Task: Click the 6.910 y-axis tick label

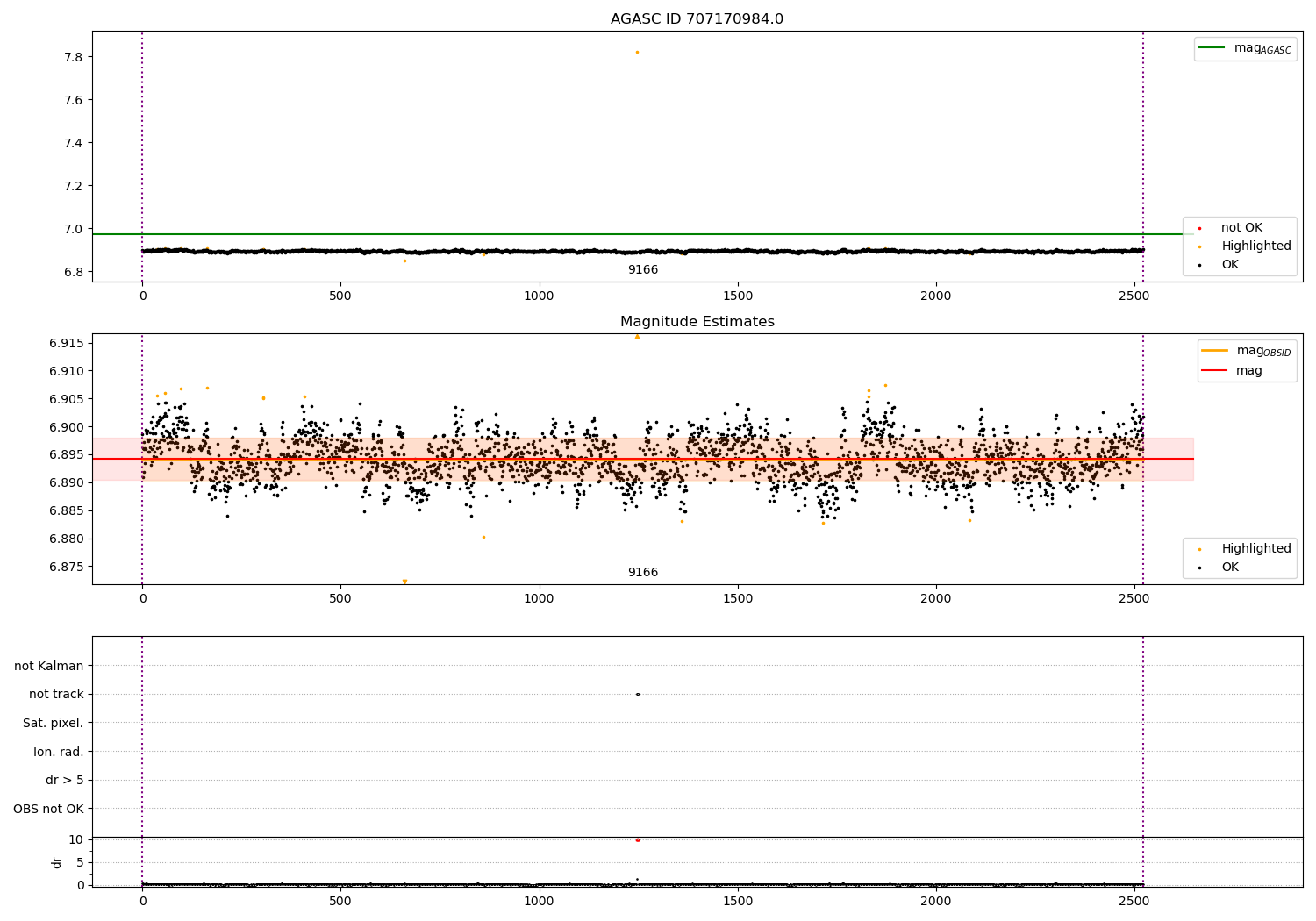Action: click(x=66, y=371)
